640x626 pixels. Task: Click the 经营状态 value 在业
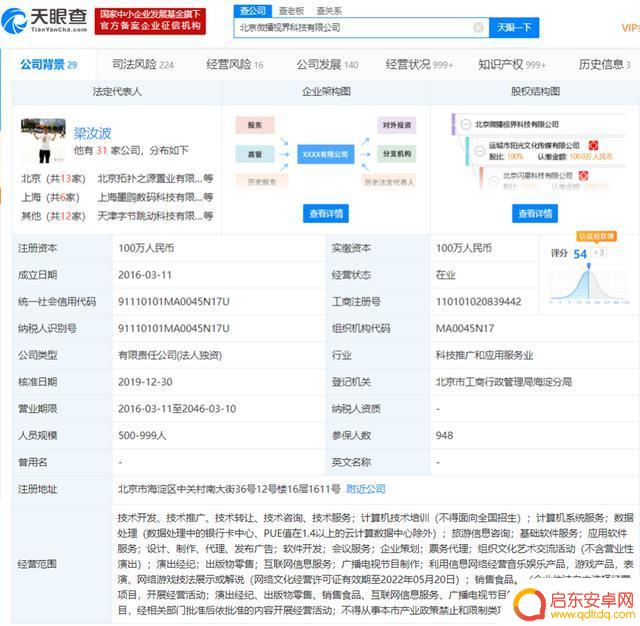tap(445, 275)
